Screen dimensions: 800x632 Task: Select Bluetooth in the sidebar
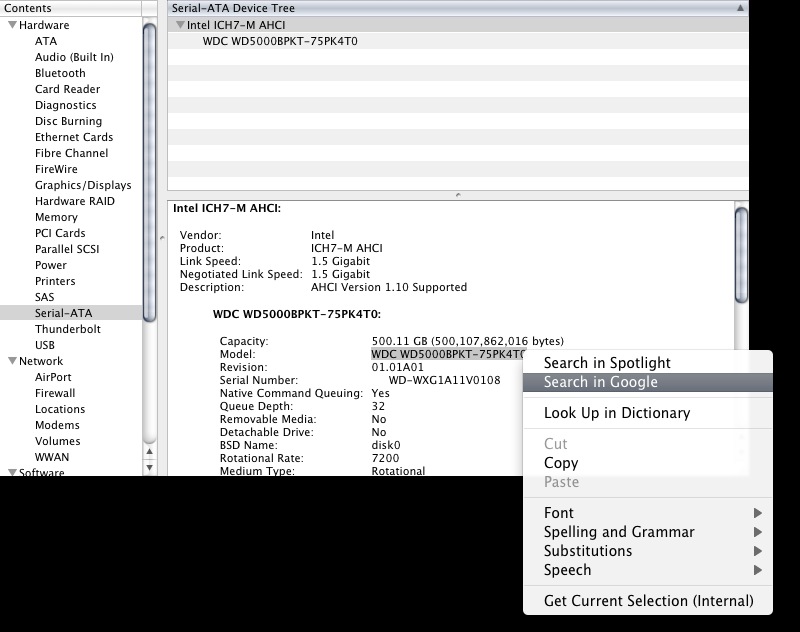coord(60,73)
